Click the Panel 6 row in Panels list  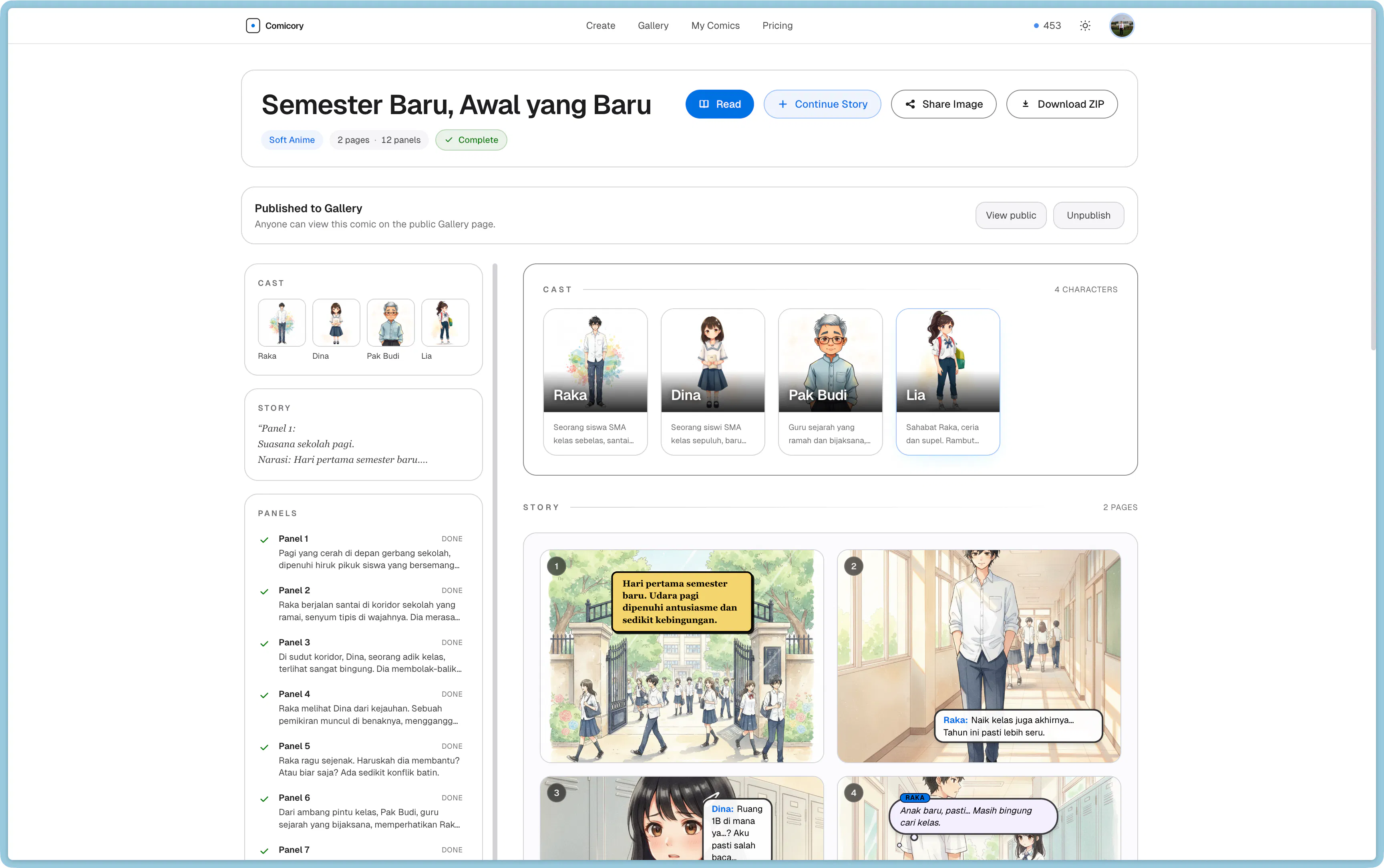(x=363, y=811)
